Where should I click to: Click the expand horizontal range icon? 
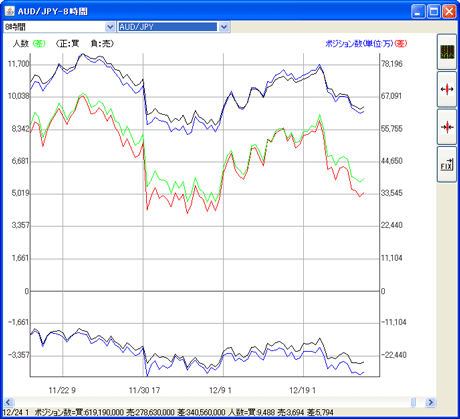[447, 89]
